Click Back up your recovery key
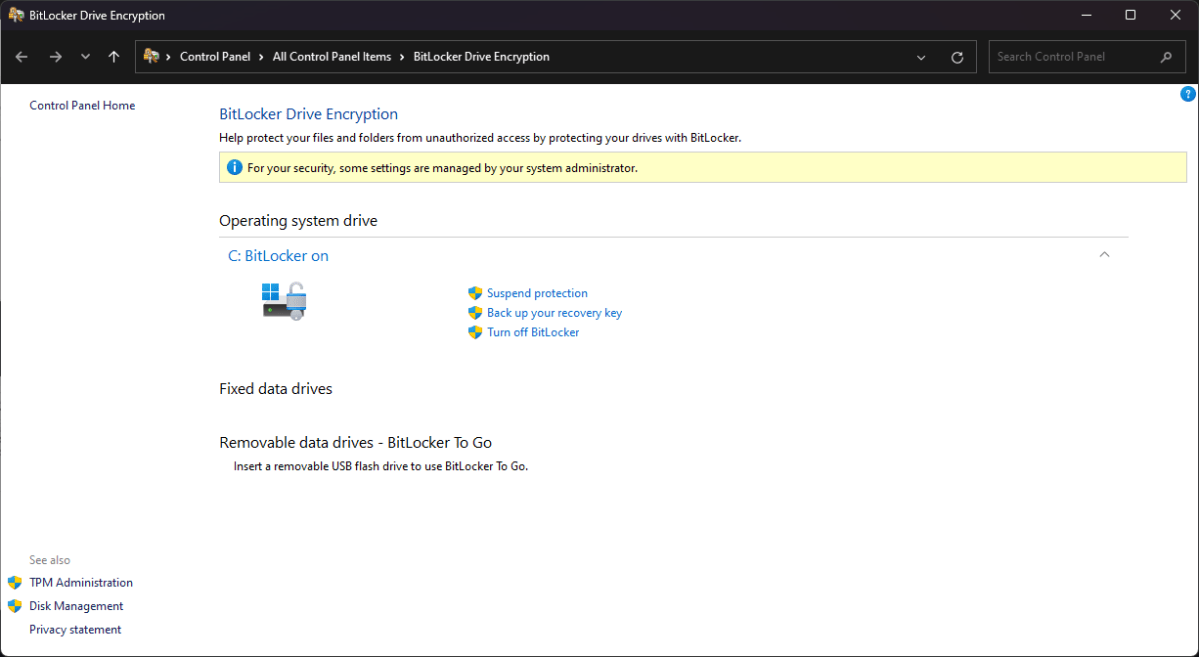This screenshot has width=1199, height=657. tap(554, 313)
